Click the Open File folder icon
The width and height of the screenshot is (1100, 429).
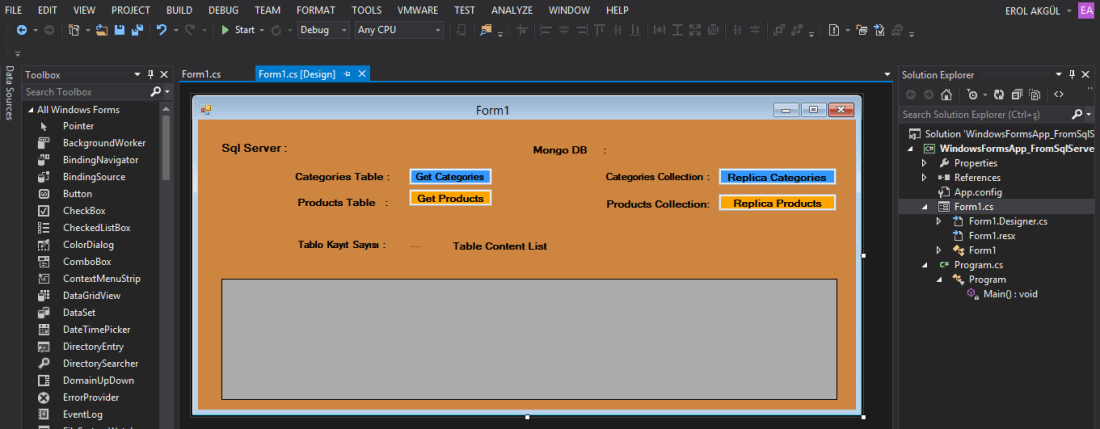click(101, 30)
